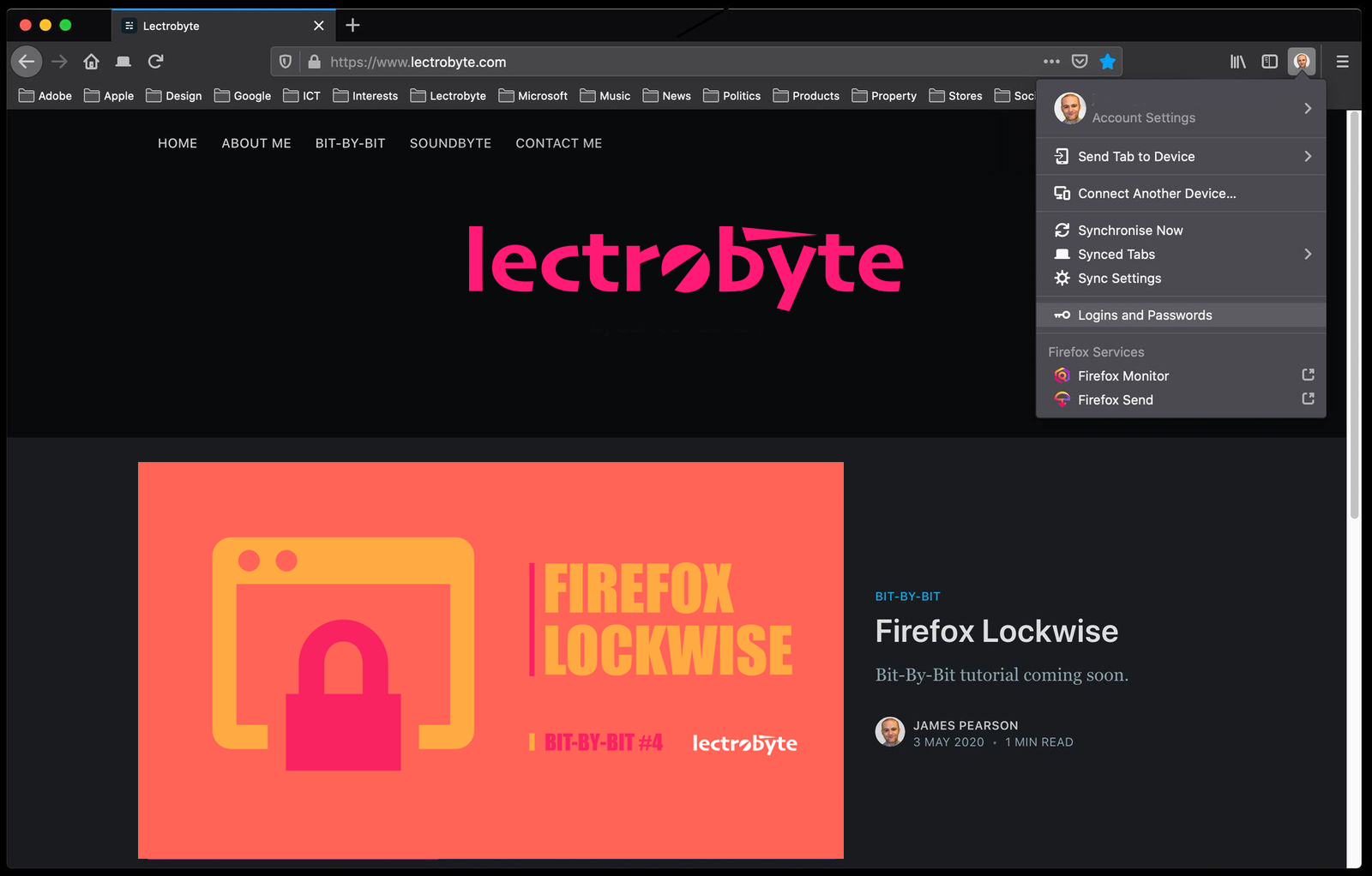Click the Firefox Lockwise article title
The width and height of the screenshot is (1372, 876).
click(996, 631)
